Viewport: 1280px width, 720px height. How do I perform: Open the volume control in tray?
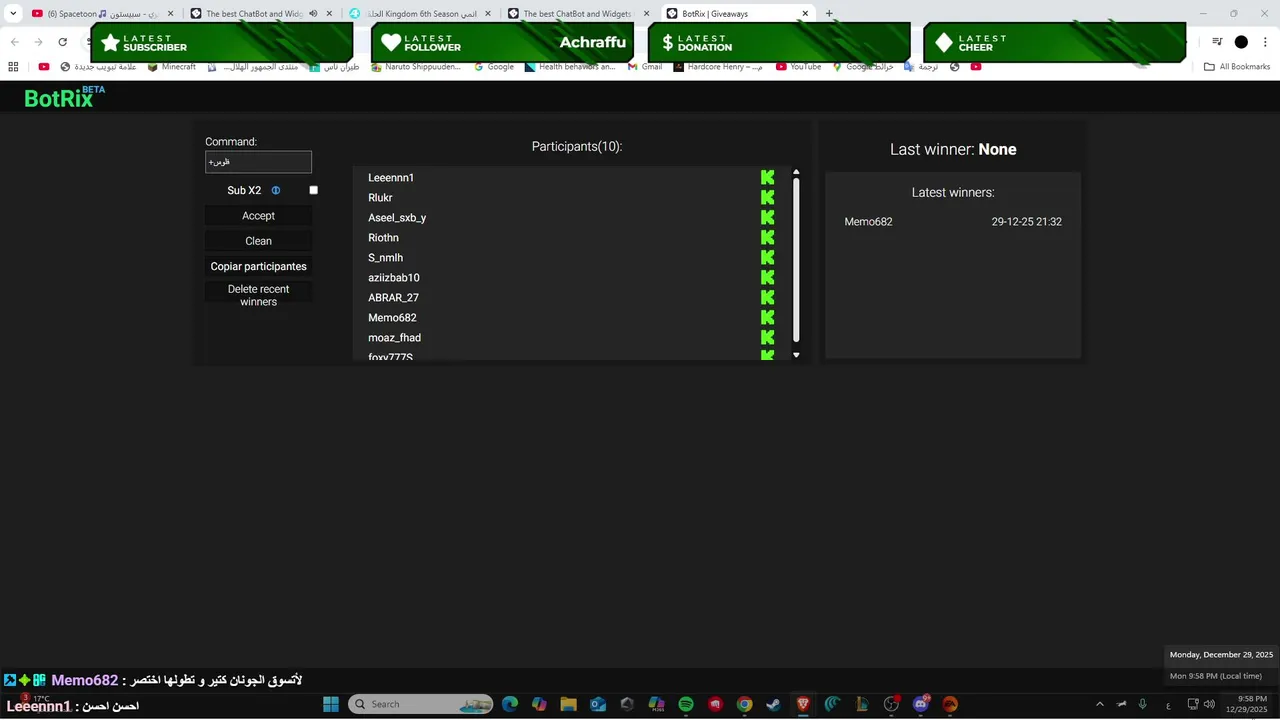coord(1210,704)
